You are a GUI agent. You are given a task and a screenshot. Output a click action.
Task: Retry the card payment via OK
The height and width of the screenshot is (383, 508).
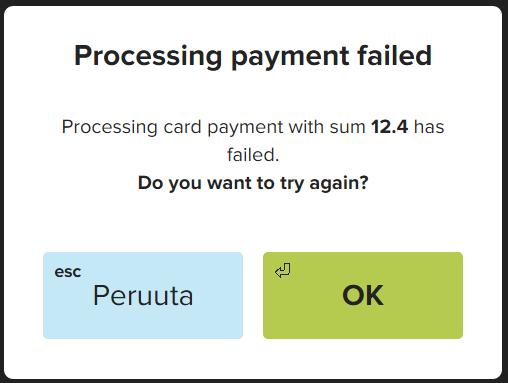[x=363, y=295]
